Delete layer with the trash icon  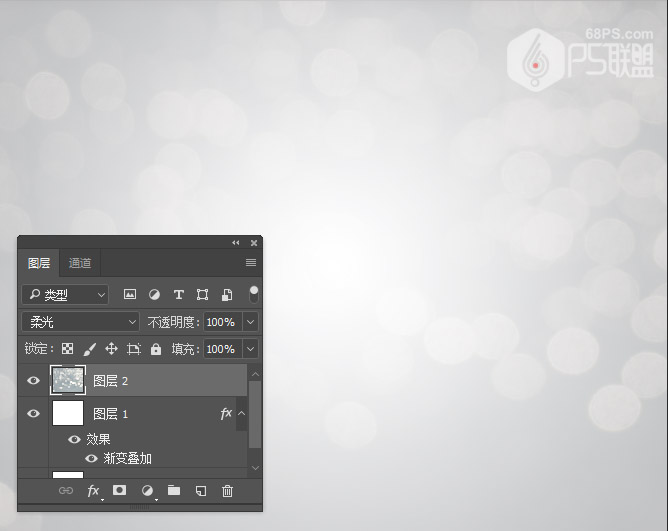click(227, 490)
